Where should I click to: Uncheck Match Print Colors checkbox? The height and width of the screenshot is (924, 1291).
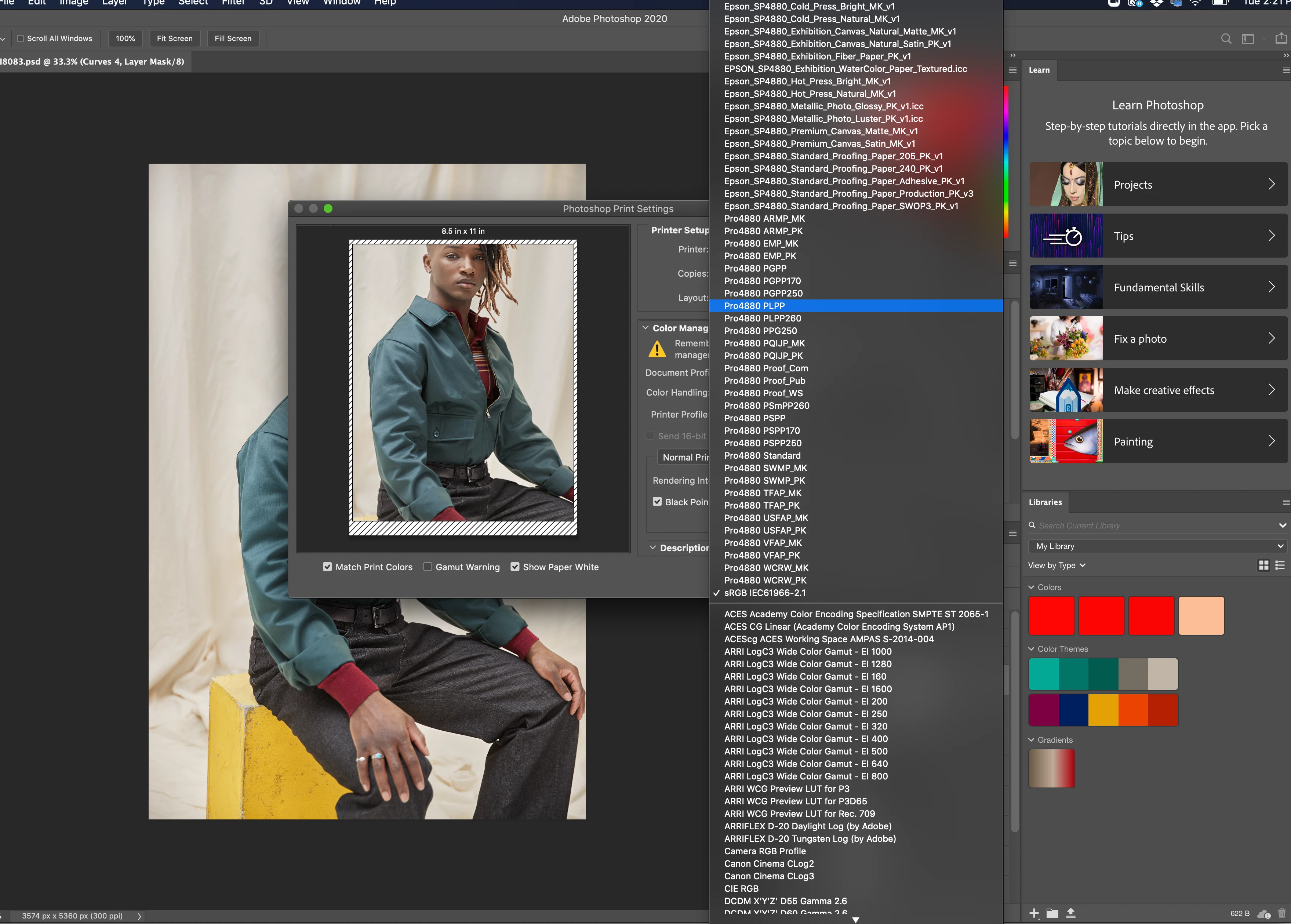tap(327, 567)
